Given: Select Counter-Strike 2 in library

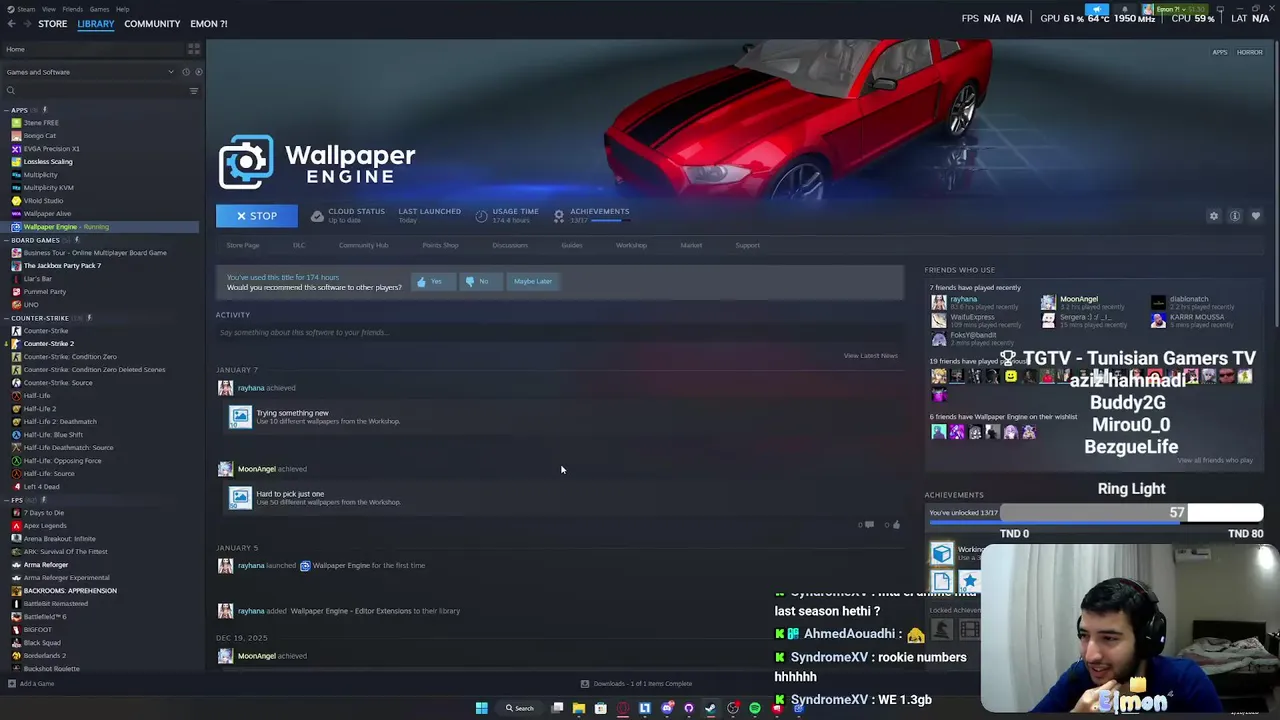Looking at the screenshot, I should pyautogui.click(x=48, y=344).
